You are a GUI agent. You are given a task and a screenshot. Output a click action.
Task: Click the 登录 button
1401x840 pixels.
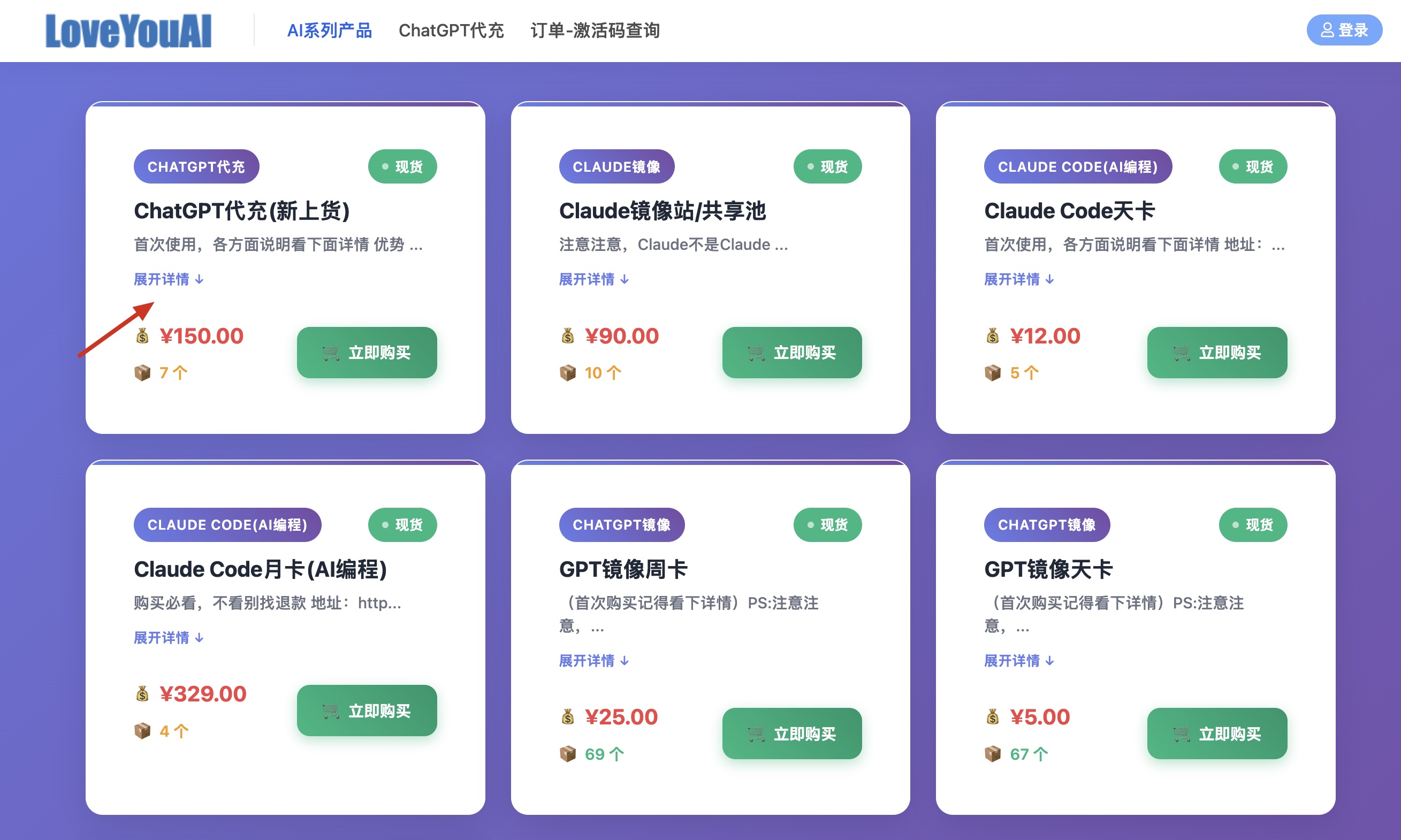1344,30
